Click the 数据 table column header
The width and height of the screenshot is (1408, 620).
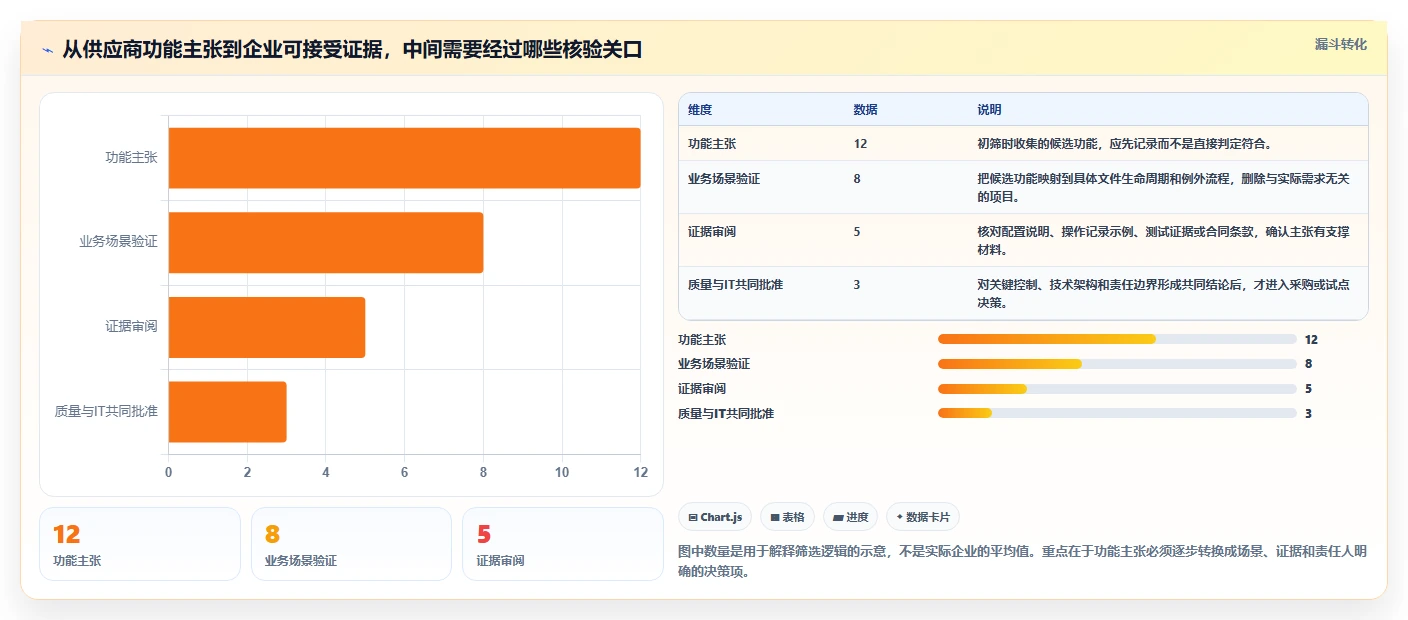tap(866, 110)
